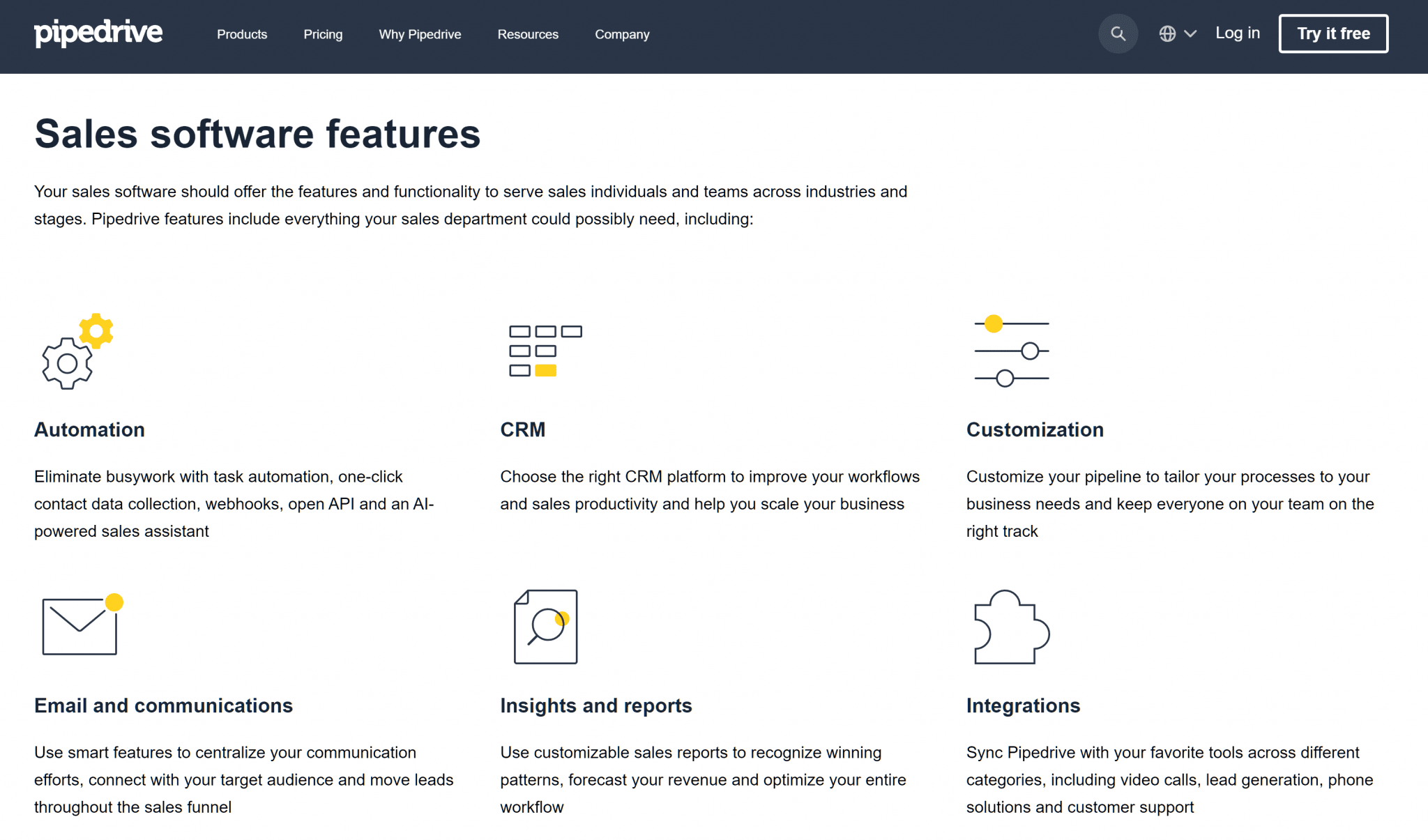The height and width of the screenshot is (840, 1428).
Task: Click the Pipedrive logo
Action: coord(98,33)
